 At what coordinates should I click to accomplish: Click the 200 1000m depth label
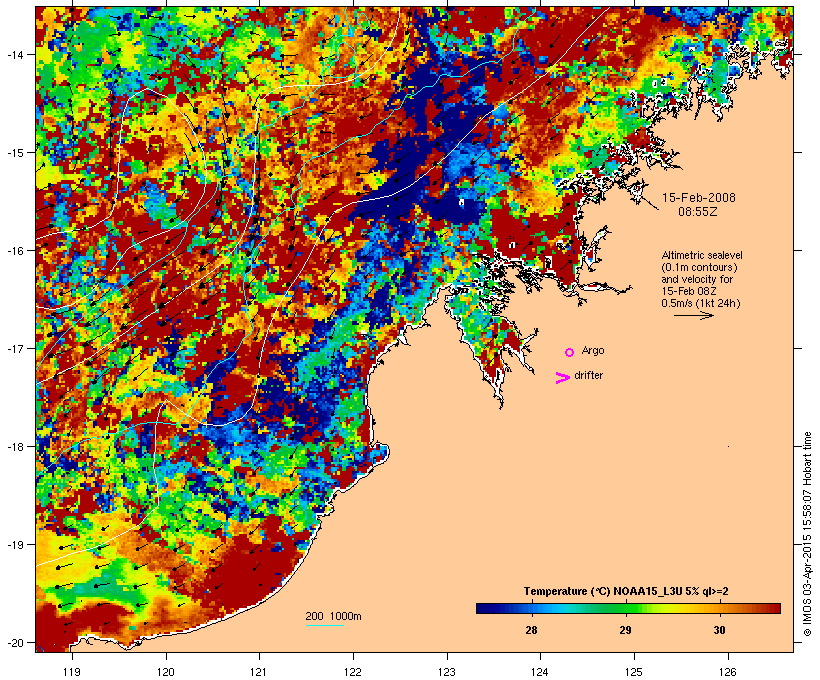pyautogui.click(x=333, y=616)
